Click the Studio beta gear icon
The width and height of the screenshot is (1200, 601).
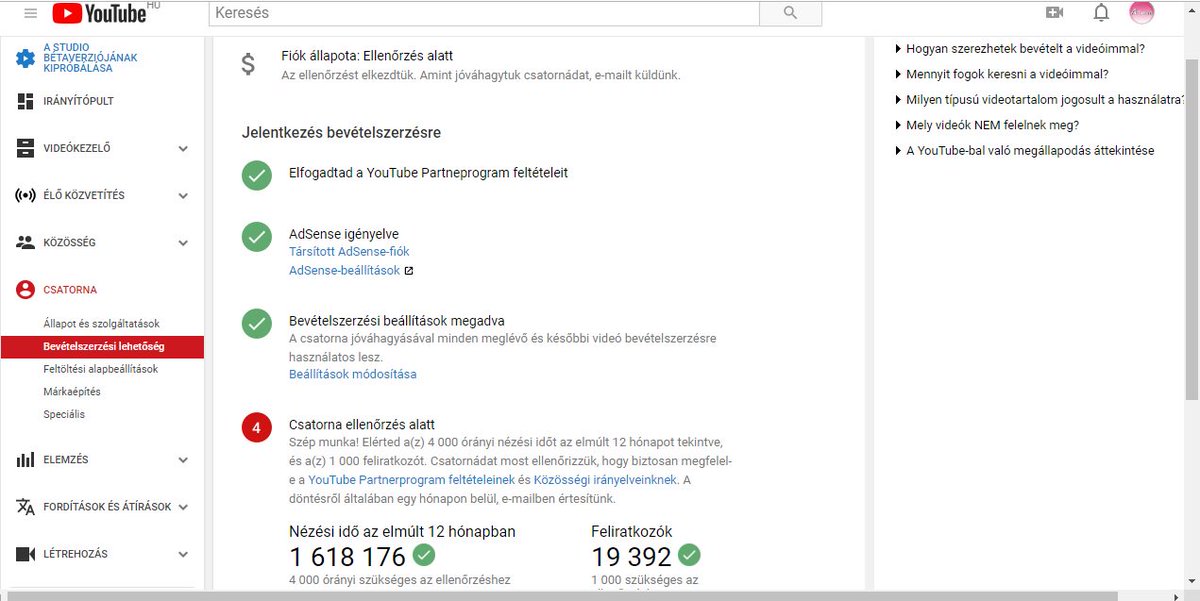tap(25, 58)
